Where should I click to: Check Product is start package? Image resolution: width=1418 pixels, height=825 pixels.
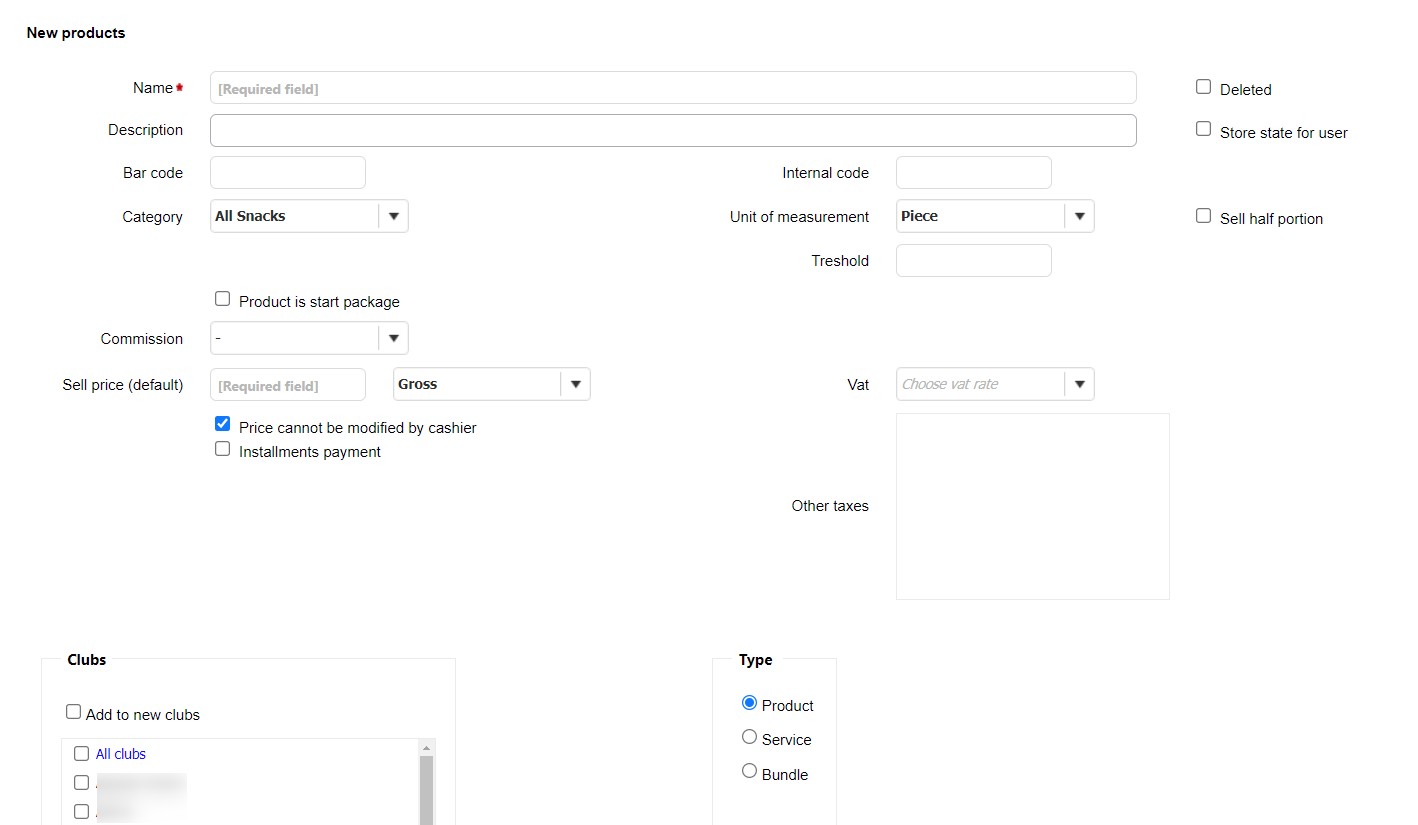point(223,299)
